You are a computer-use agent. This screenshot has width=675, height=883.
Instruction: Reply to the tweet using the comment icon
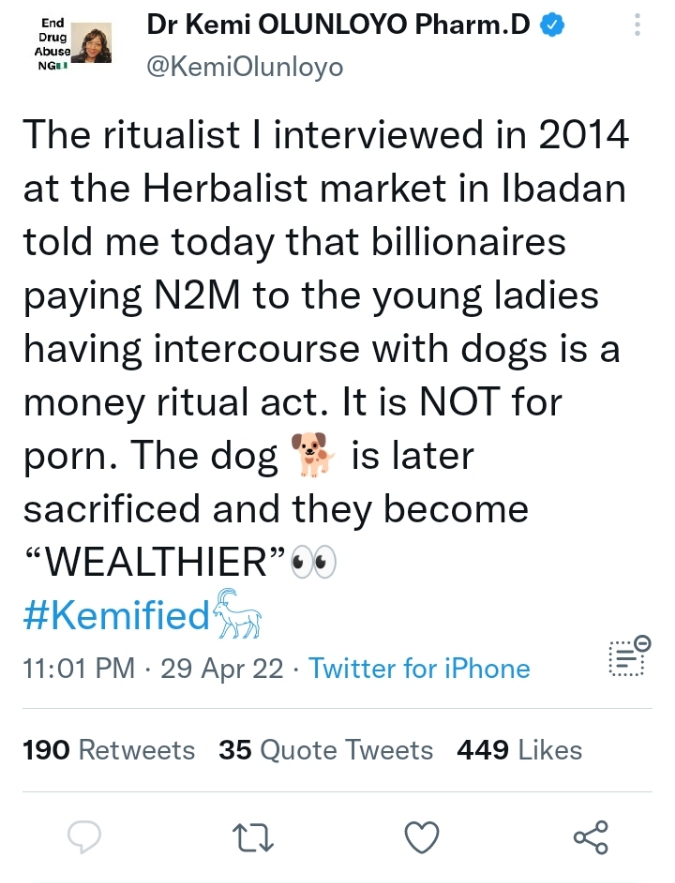tap(87, 837)
